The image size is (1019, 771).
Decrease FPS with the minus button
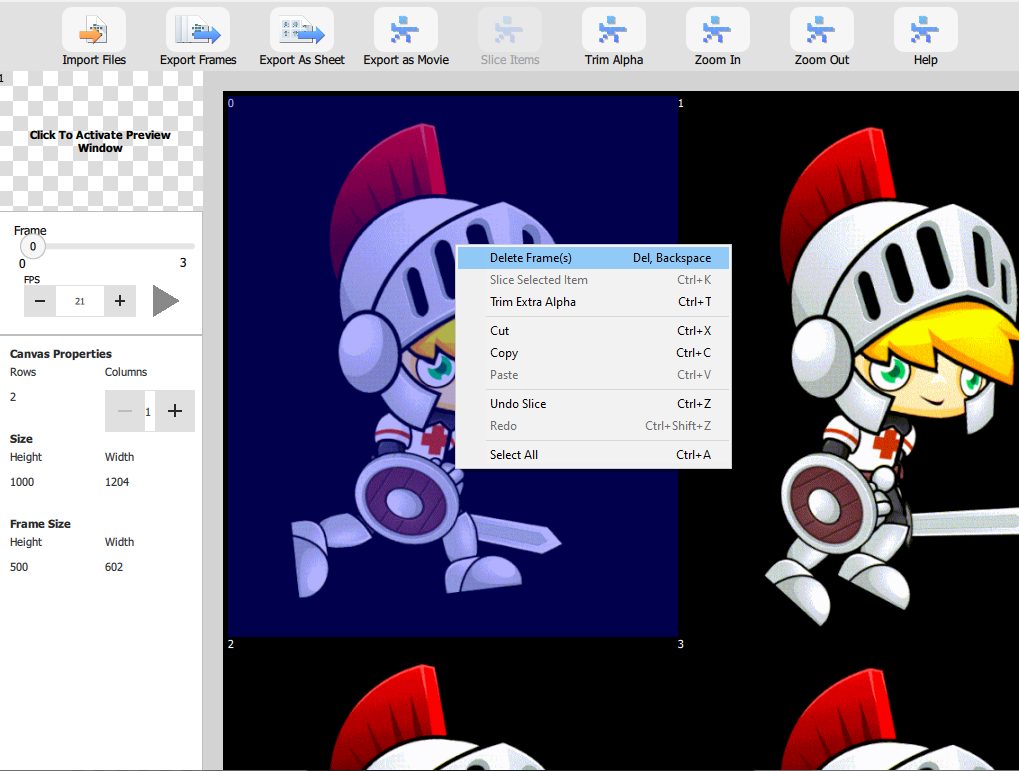click(40, 301)
